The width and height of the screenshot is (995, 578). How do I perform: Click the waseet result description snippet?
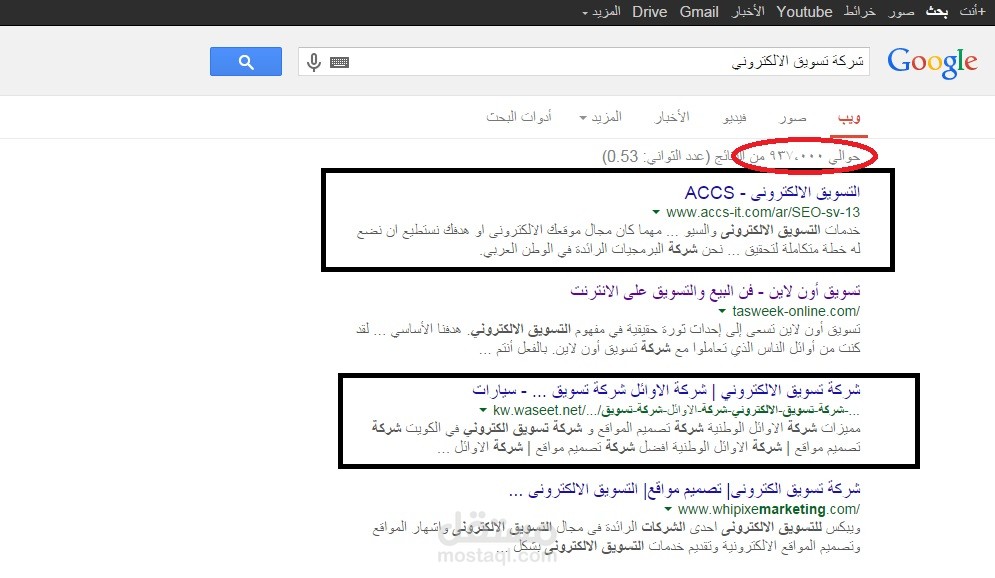pyautogui.click(x=616, y=438)
